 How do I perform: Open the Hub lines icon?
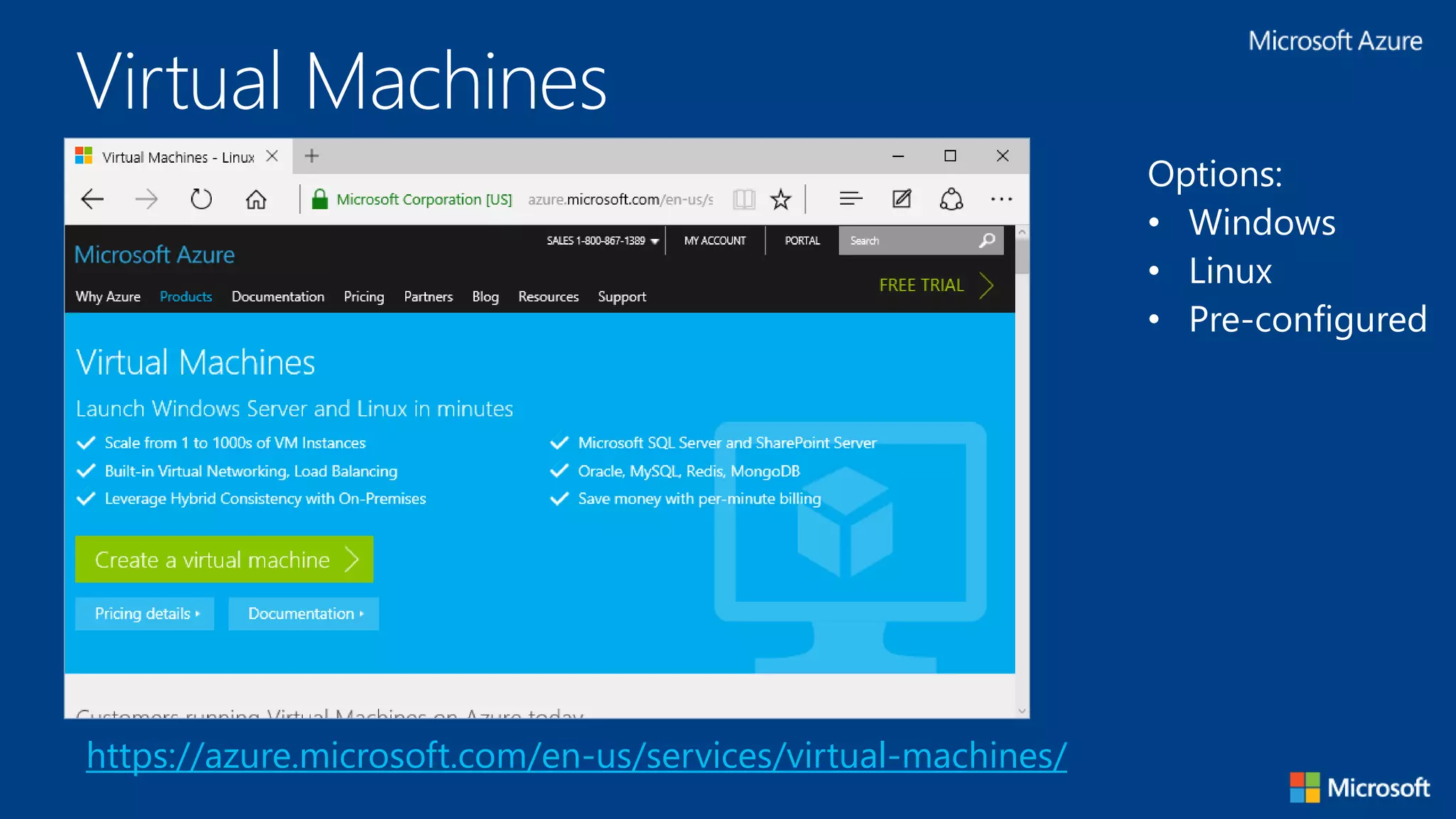coord(850,198)
